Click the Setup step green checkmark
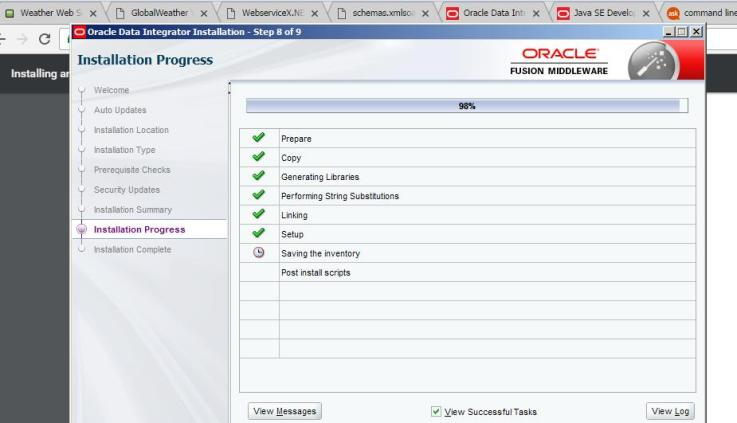This screenshot has width=737, height=423. 258,233
